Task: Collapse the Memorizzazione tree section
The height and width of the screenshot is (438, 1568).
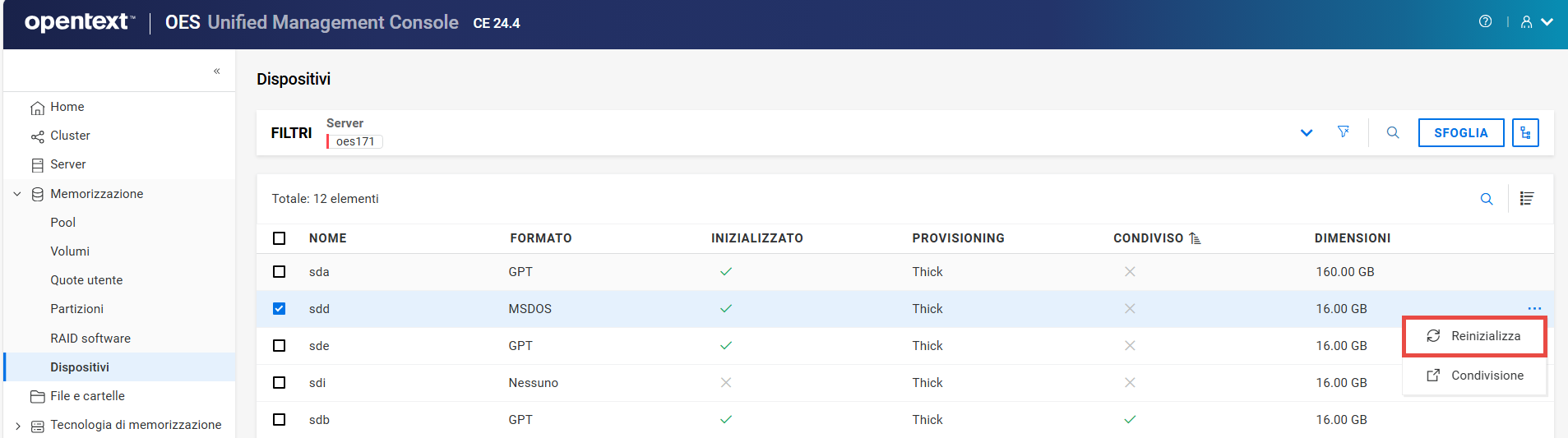Action: pyautogui.click(x=17, y=194)
